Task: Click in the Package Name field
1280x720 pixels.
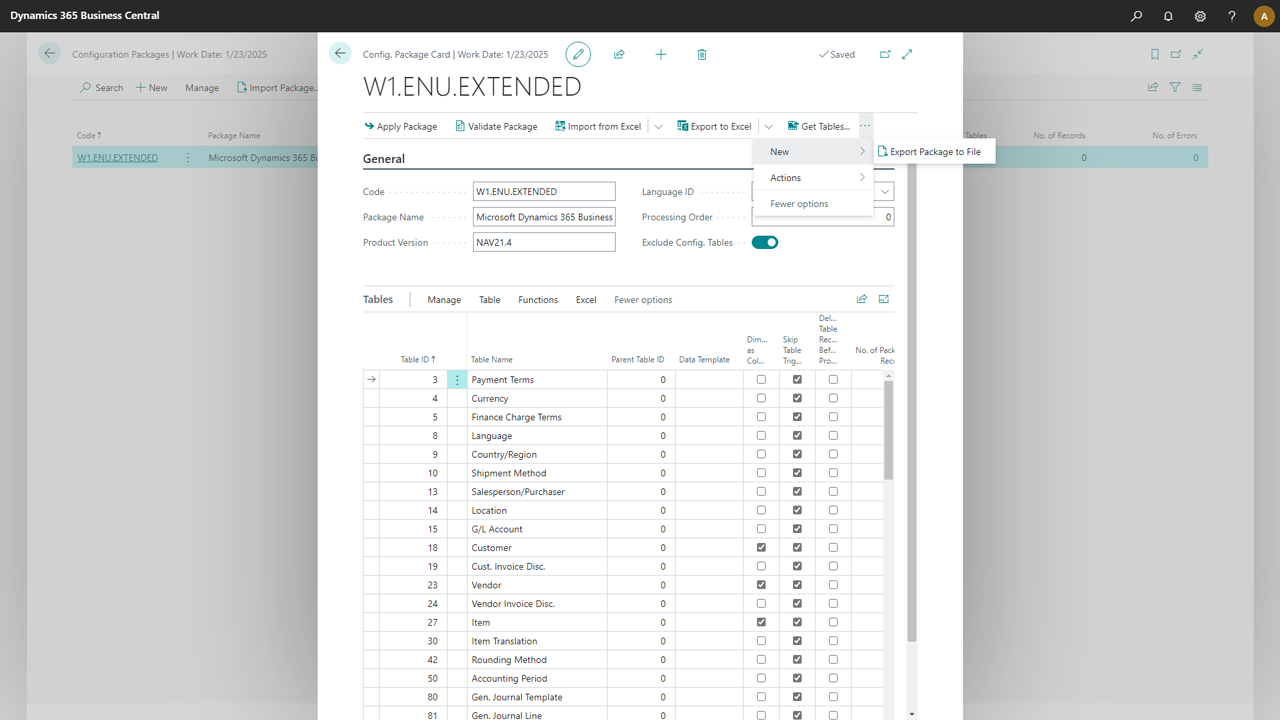Action: 544,217
